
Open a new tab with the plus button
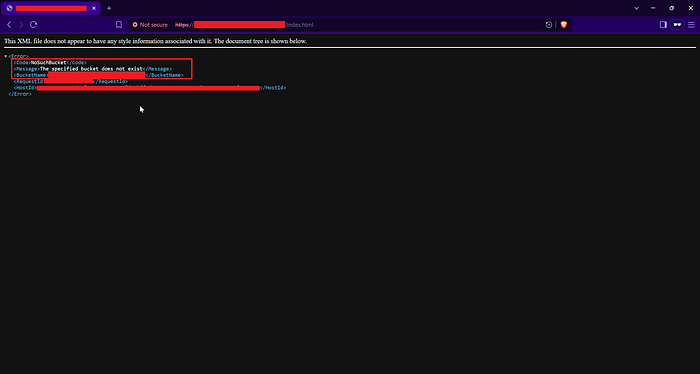click(109, 8)
